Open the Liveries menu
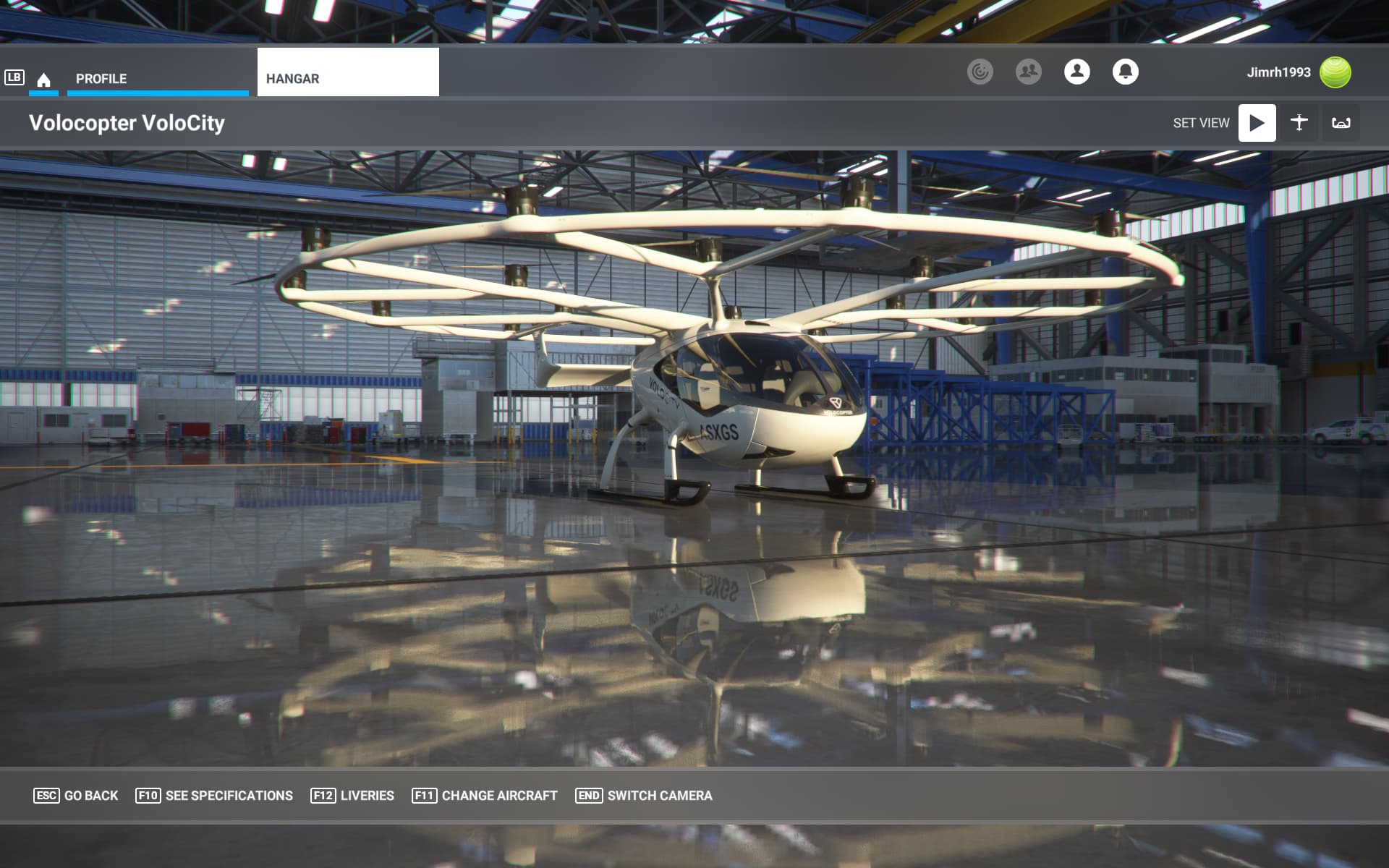This screenshot has height=868, width=1389. point(352,796)
